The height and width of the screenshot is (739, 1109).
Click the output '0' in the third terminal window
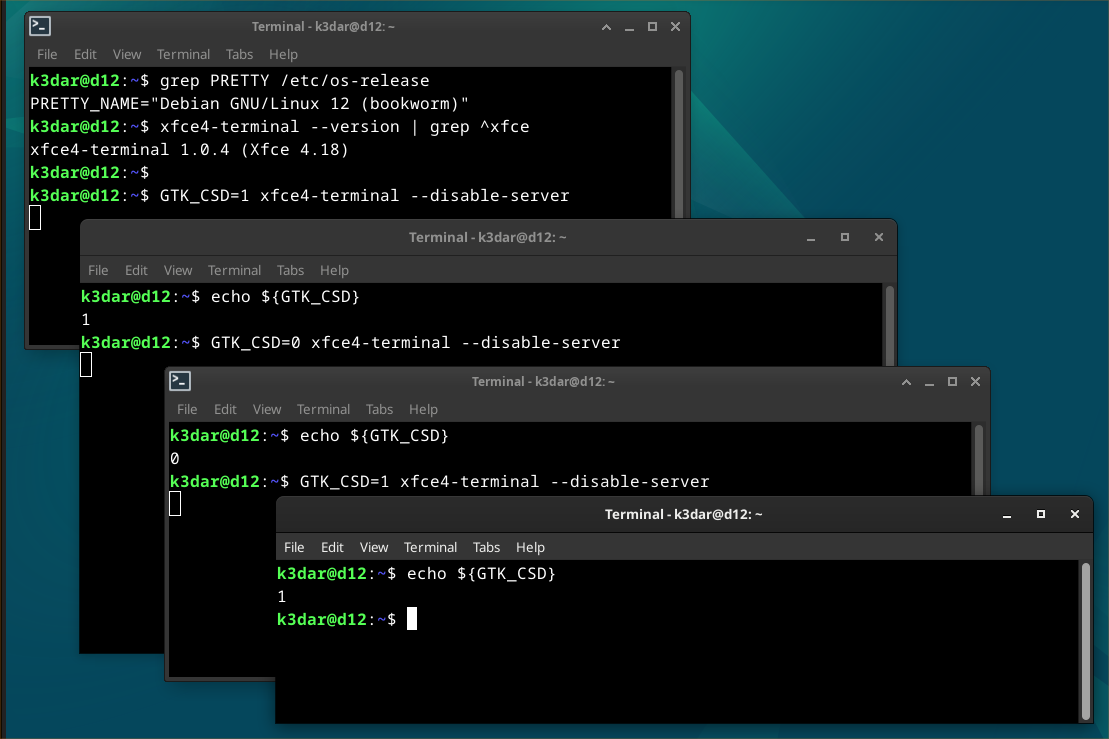(175, 459)
